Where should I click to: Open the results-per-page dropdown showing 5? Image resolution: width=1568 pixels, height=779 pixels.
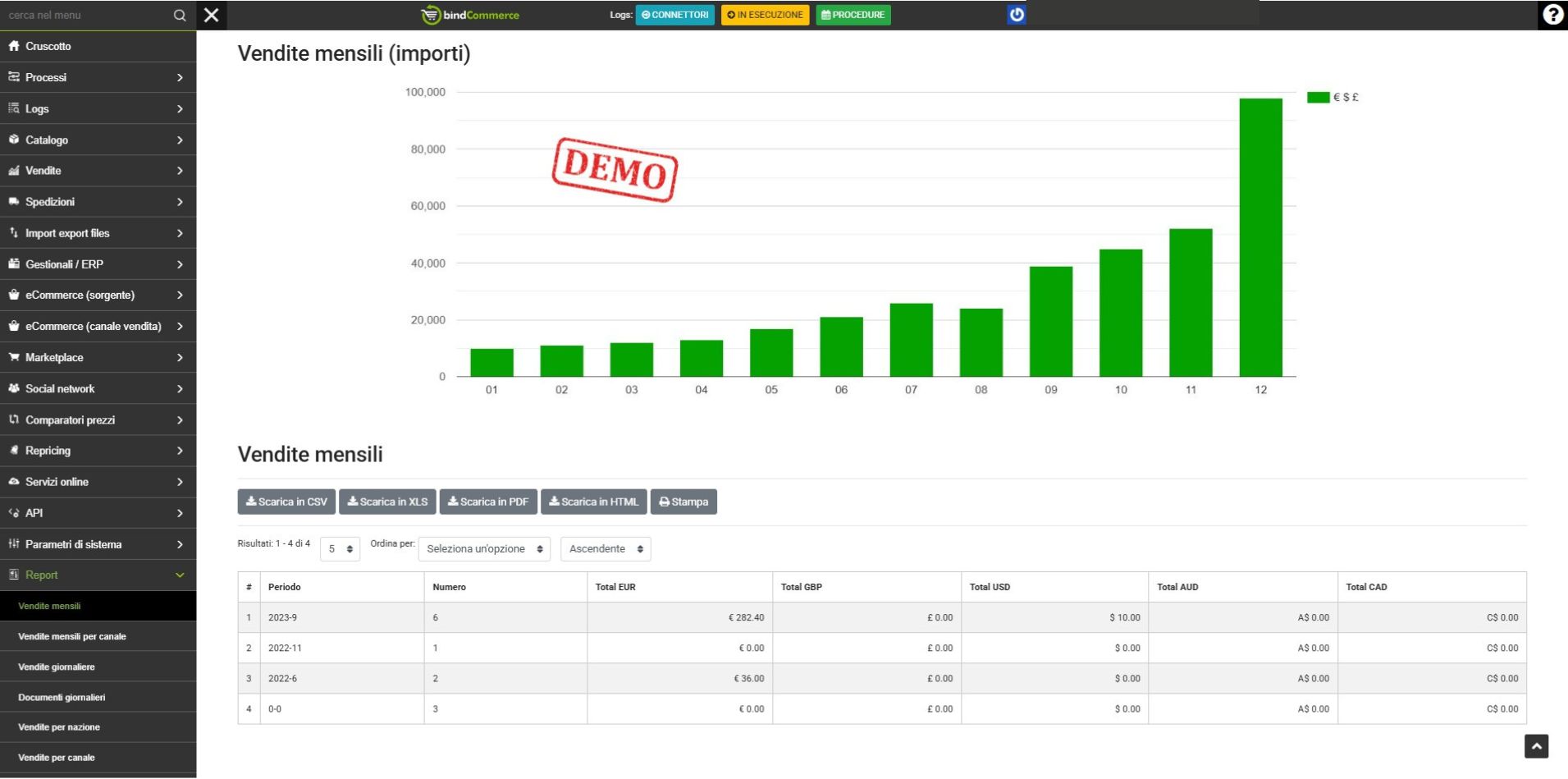coord(340,549)
